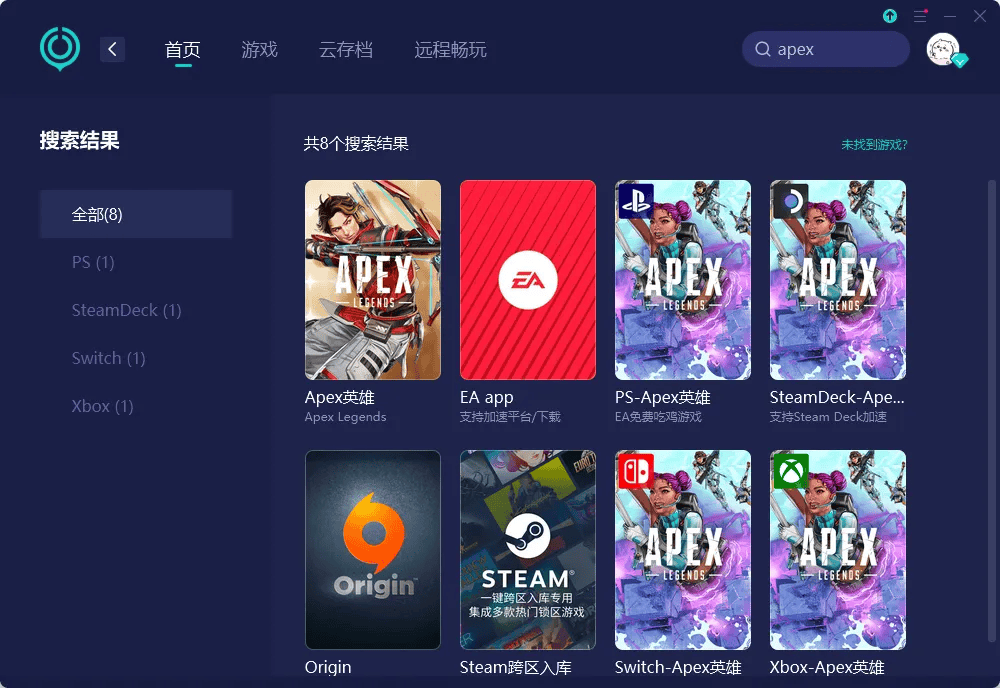
Task: Click the search field containing apex
Action: point(835,50)
